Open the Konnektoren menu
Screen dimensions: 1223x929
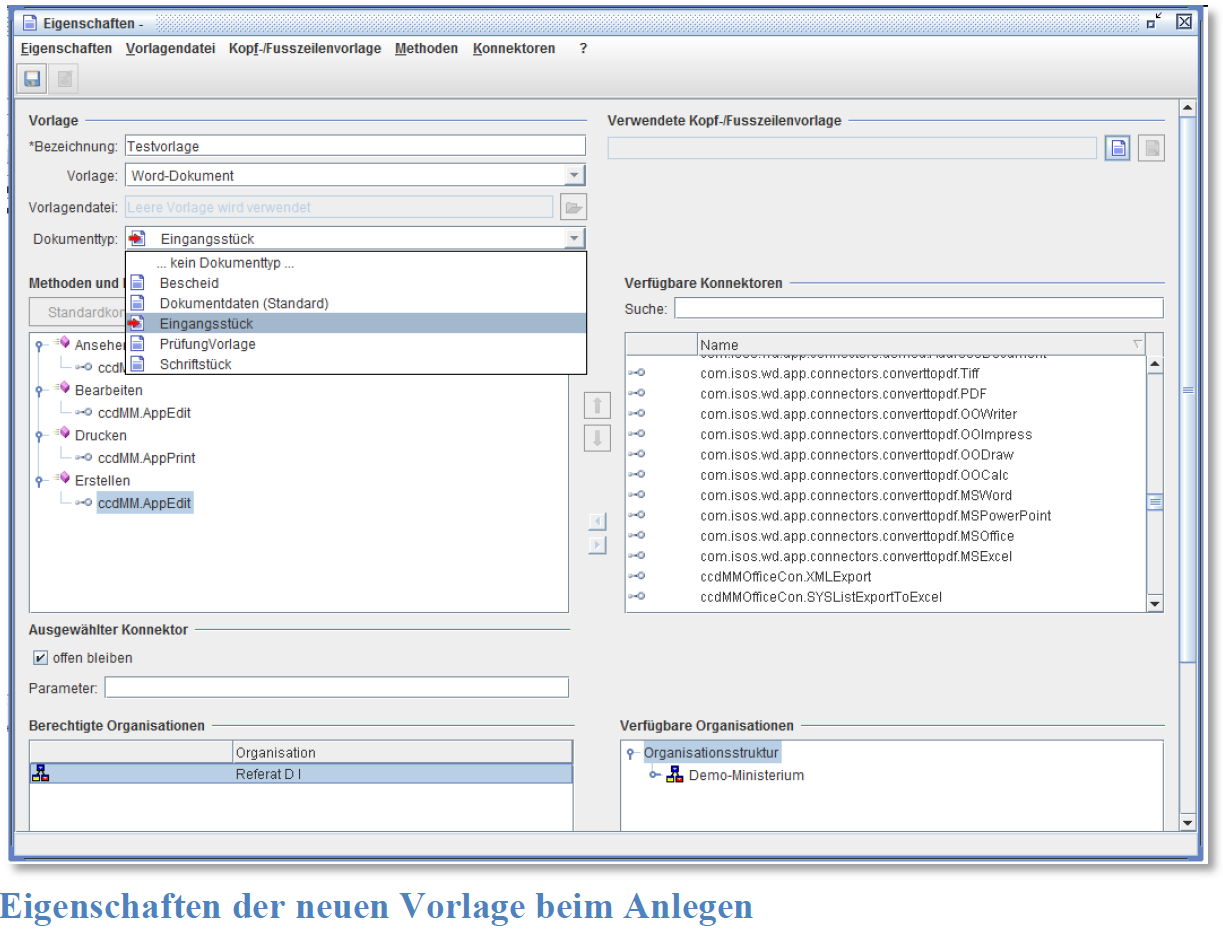(x=514, y=48)
